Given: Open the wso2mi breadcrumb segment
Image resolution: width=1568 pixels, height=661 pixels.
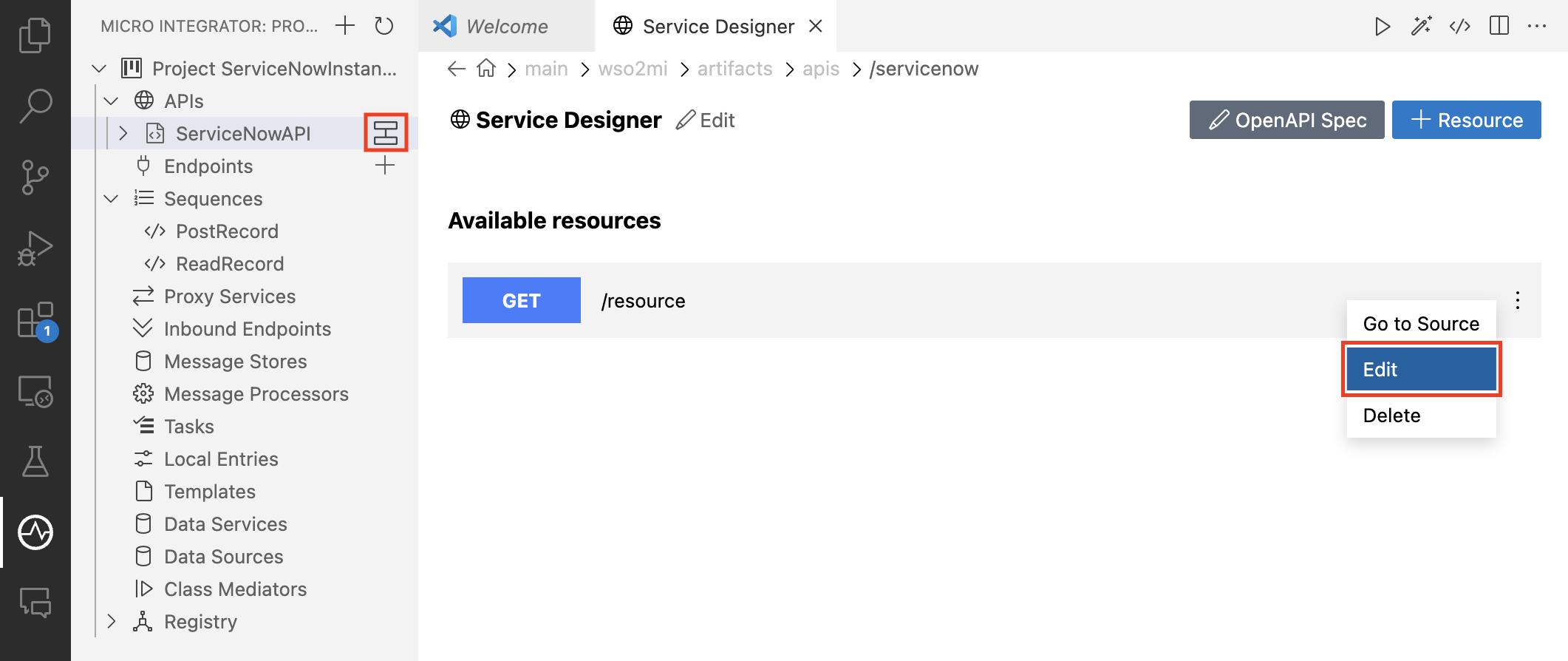Looking at the screenshot, I should pyautogui.click(x=633, y=69).
